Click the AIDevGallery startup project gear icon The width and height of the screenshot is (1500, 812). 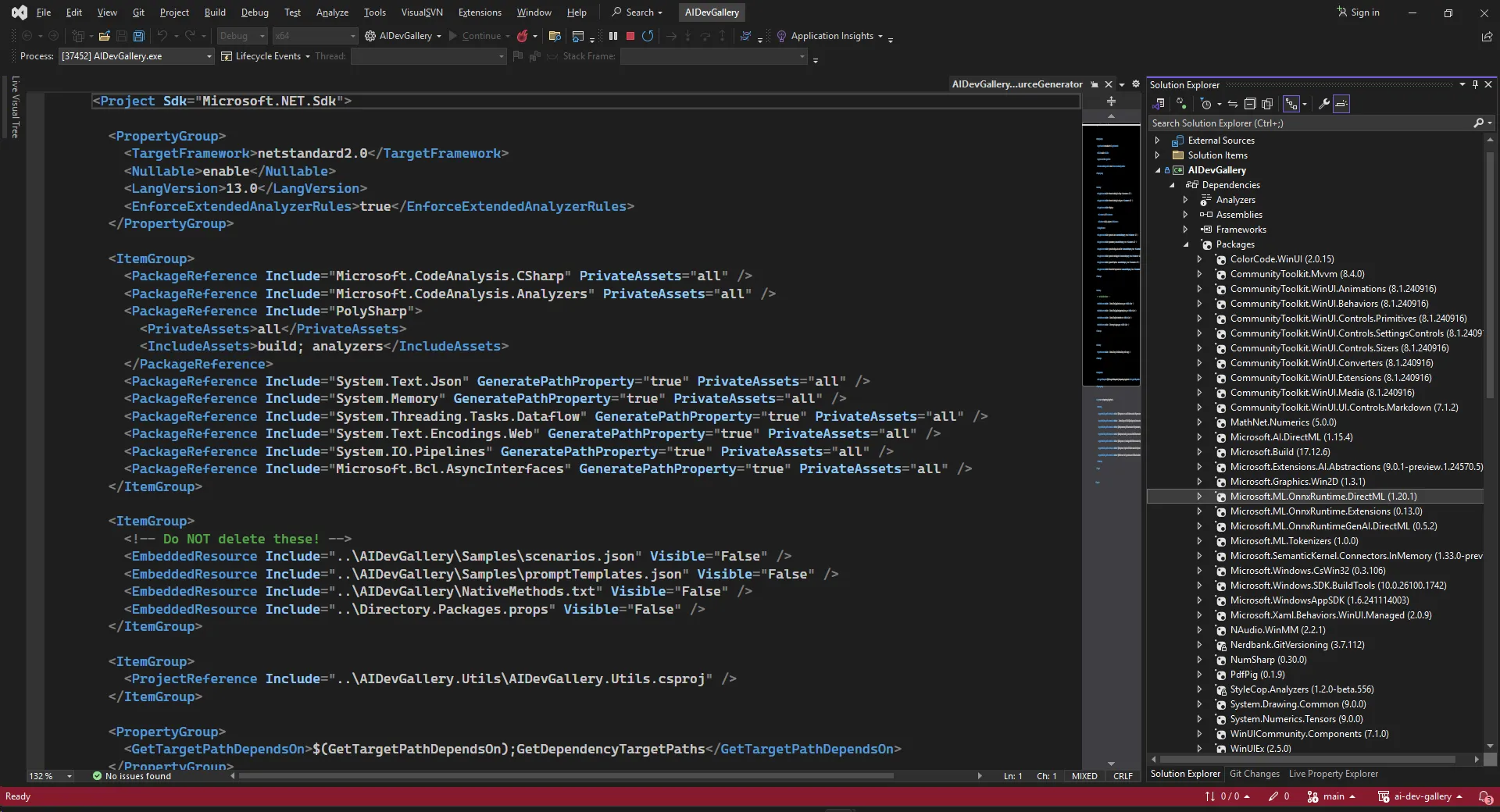pos(370,36)
